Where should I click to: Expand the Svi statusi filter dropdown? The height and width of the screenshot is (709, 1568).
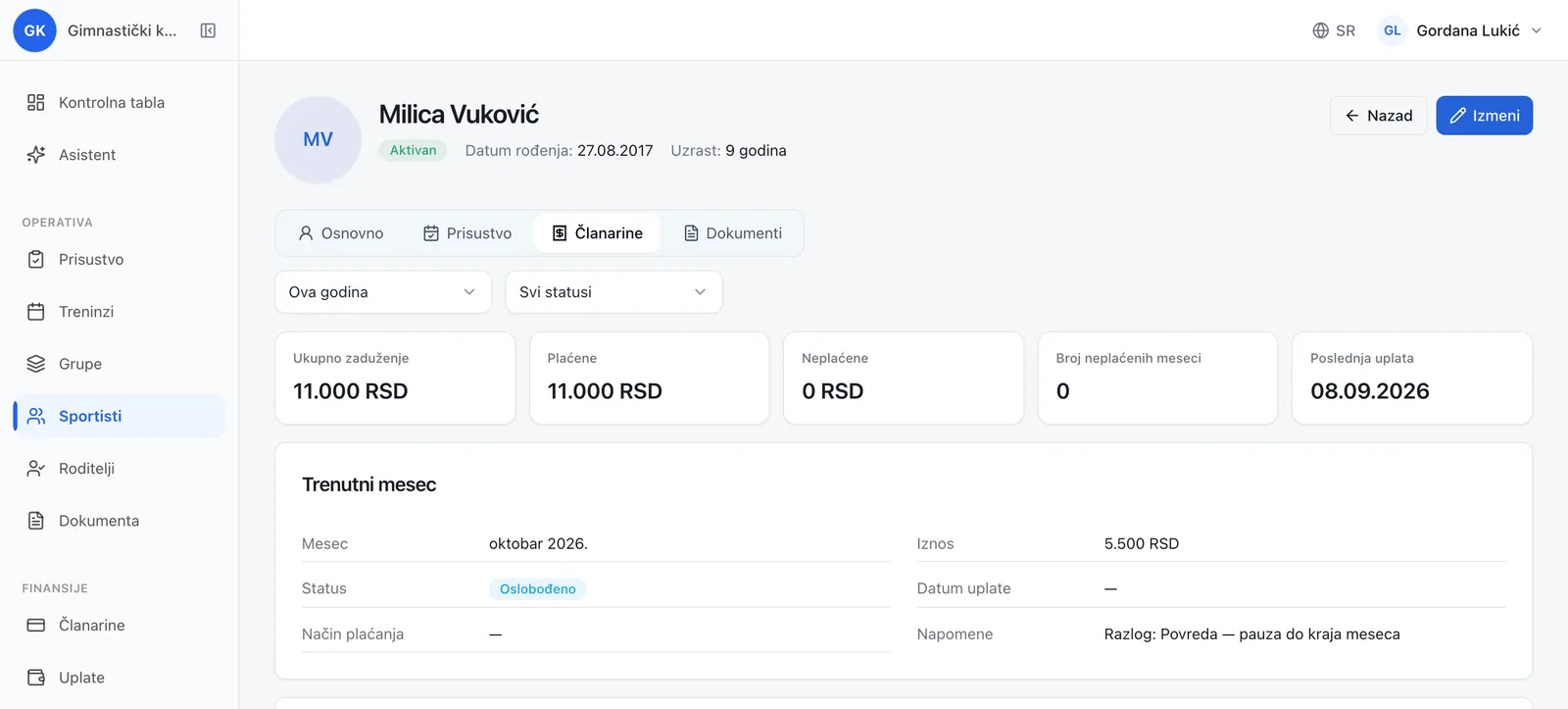click(613, 292)
